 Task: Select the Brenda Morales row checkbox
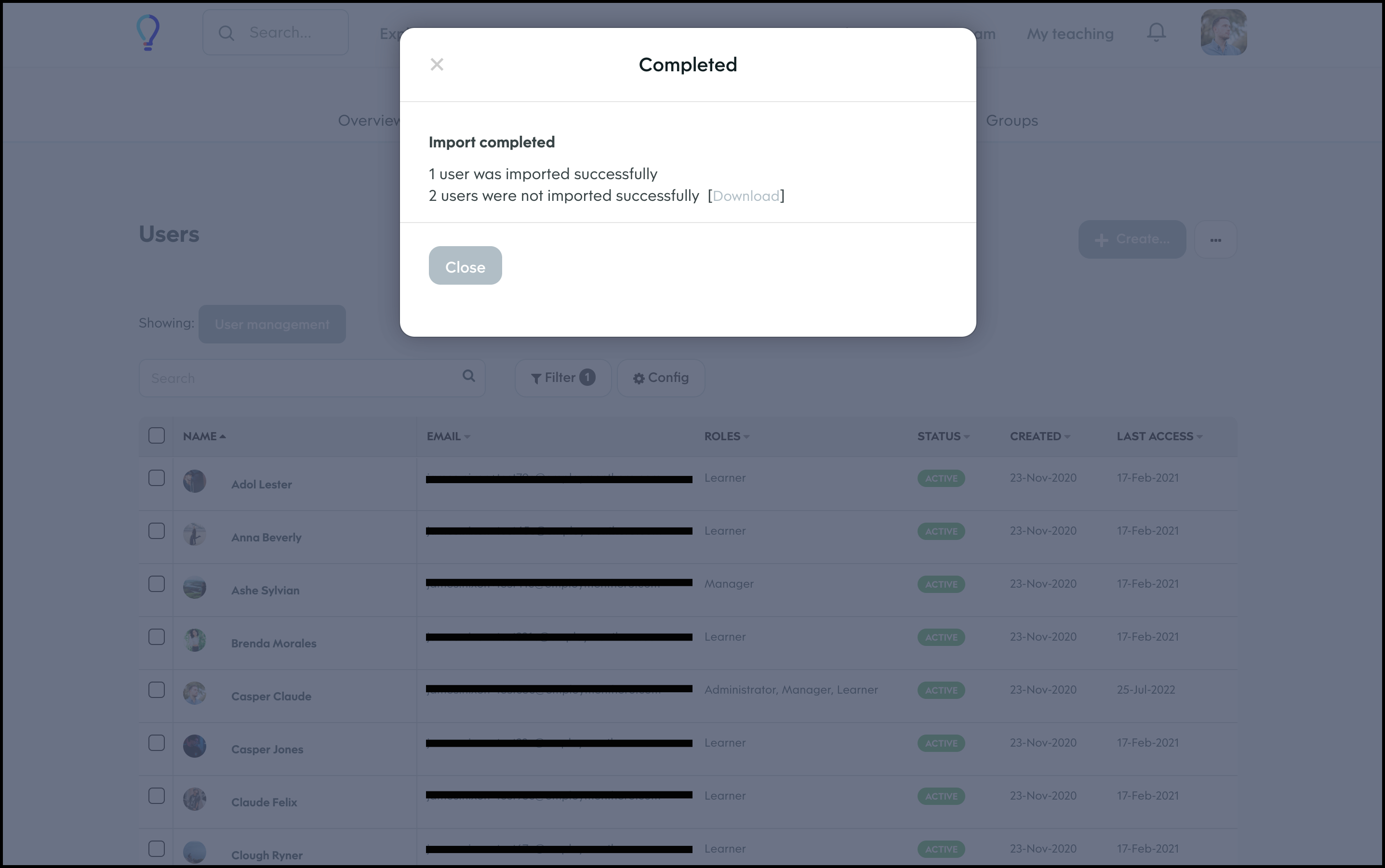click(x=156, y=637)
